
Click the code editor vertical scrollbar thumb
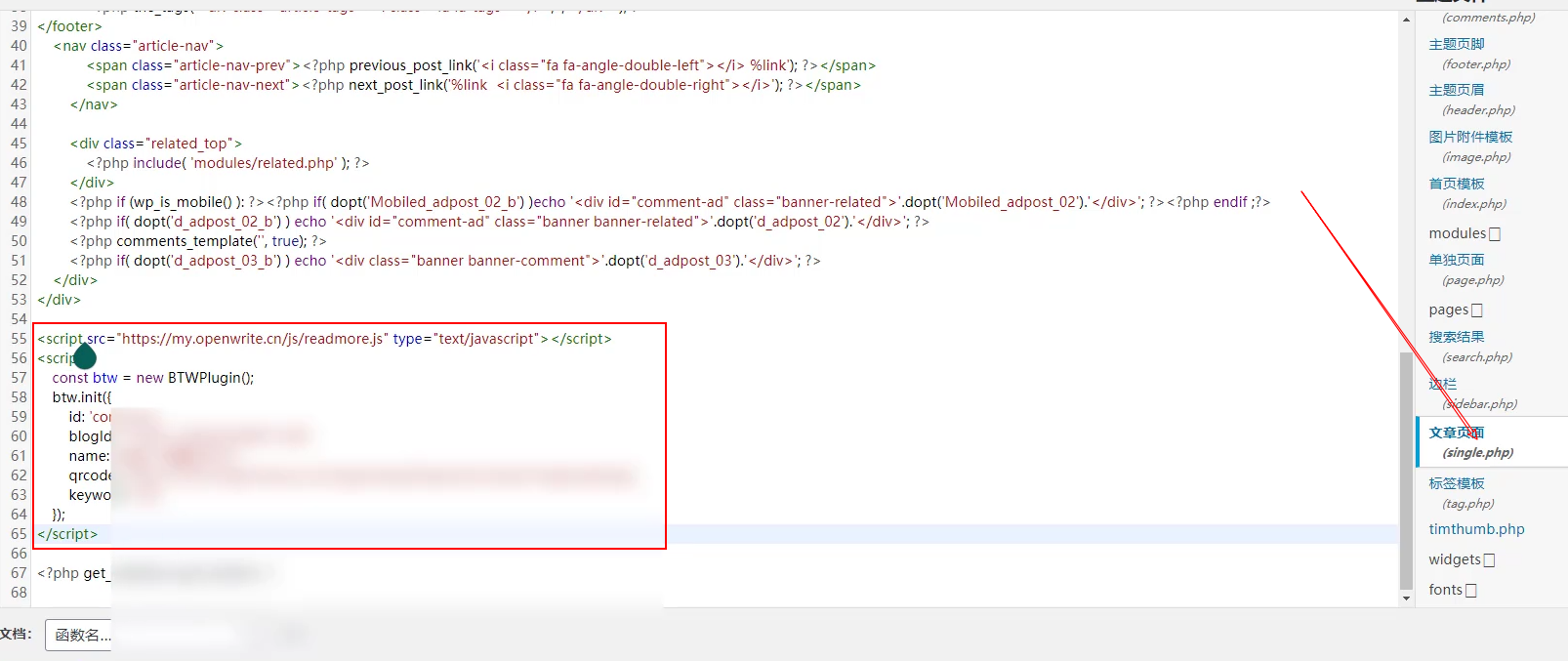pyautogui.click(x=1406, y=471)
